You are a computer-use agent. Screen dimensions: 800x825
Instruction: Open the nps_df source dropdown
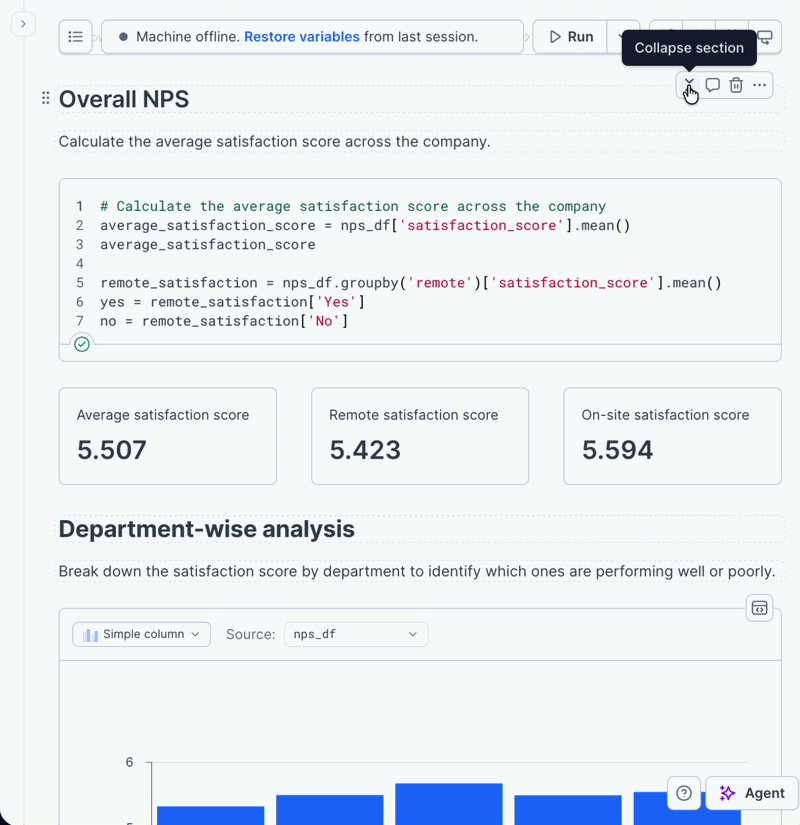(356, 634)
